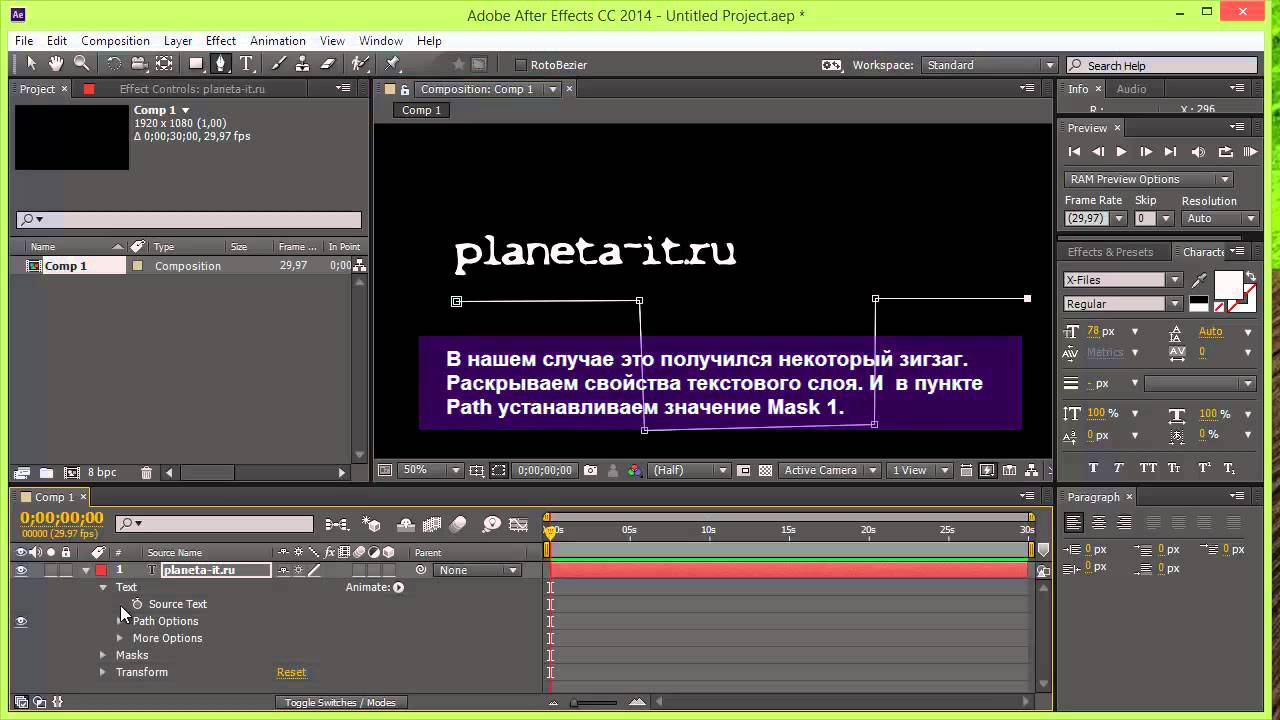1280x720 pixels.
Task: Toggle Faux Bold in Character panel
Action: (x=1093, y=468)
